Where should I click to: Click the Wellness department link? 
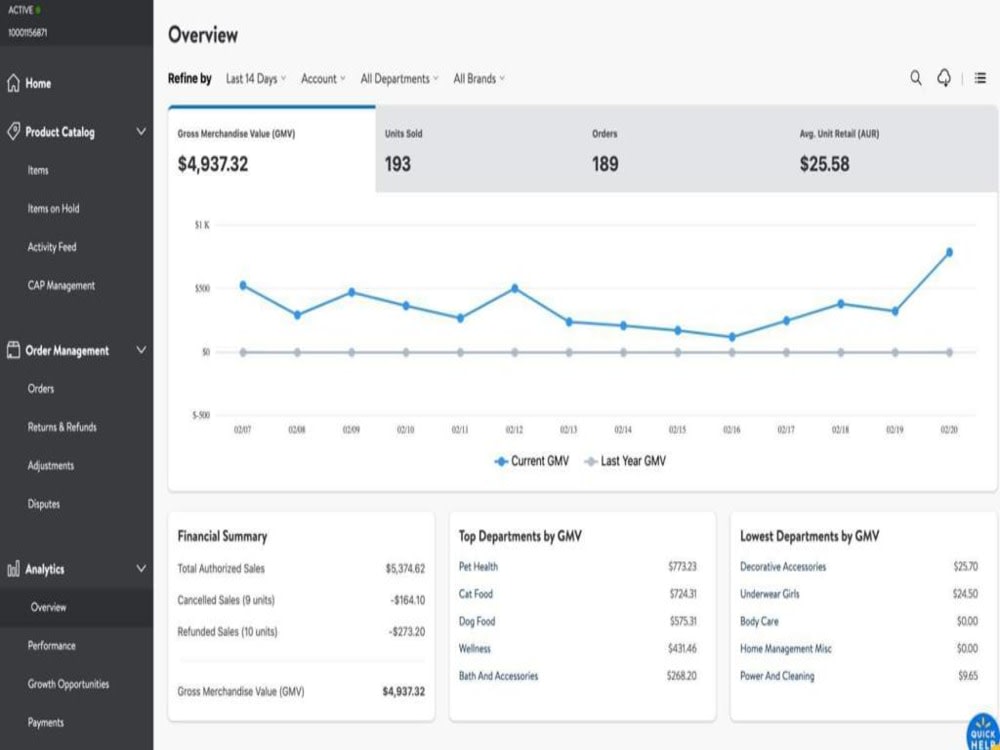[474, 649]
